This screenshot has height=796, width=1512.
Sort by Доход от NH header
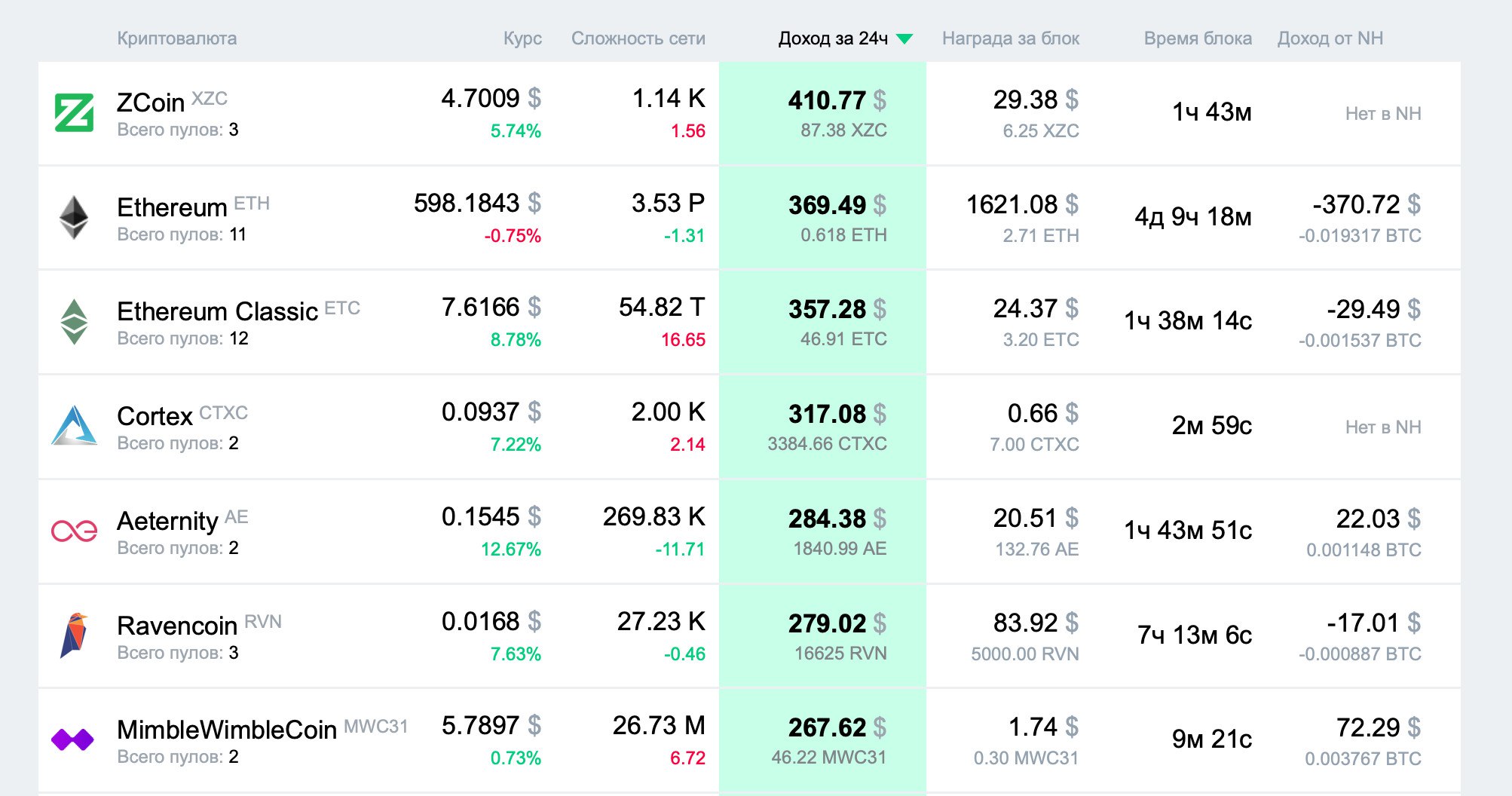1330,38
